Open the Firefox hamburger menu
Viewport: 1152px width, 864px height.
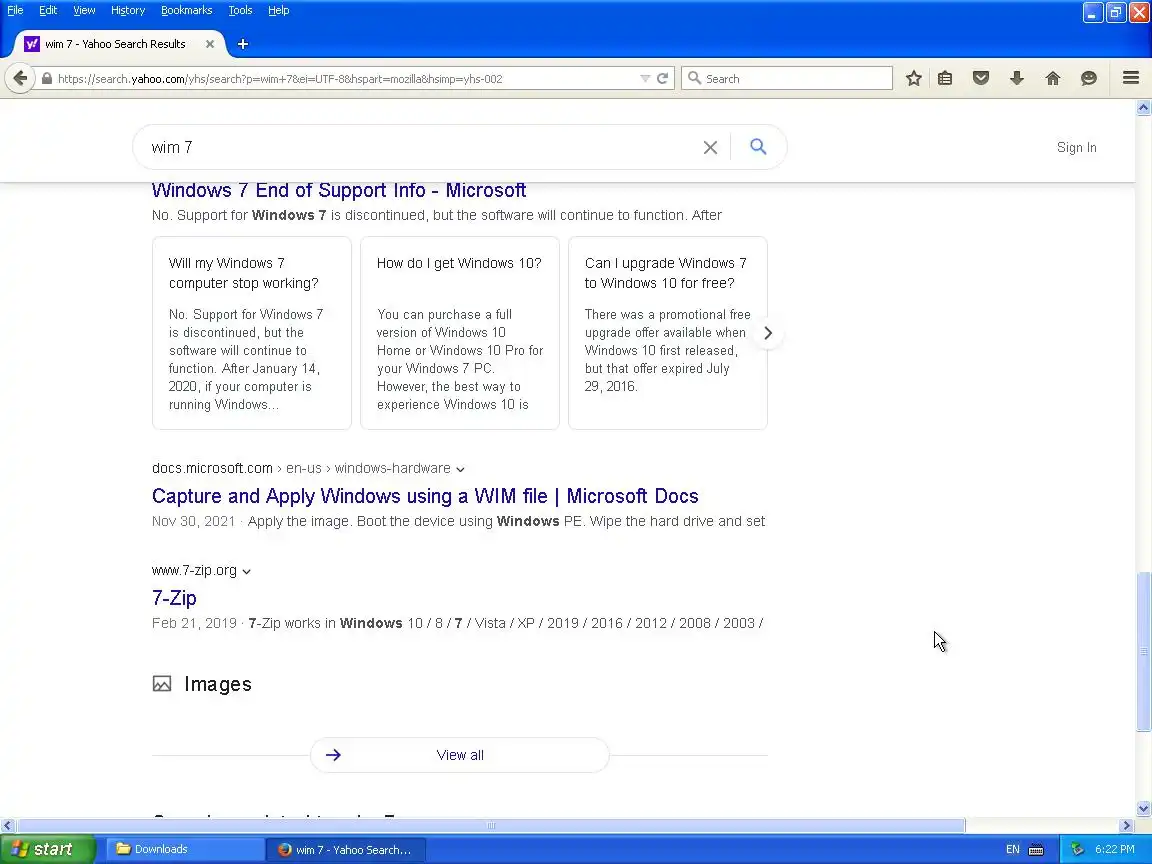[1131, 78]
